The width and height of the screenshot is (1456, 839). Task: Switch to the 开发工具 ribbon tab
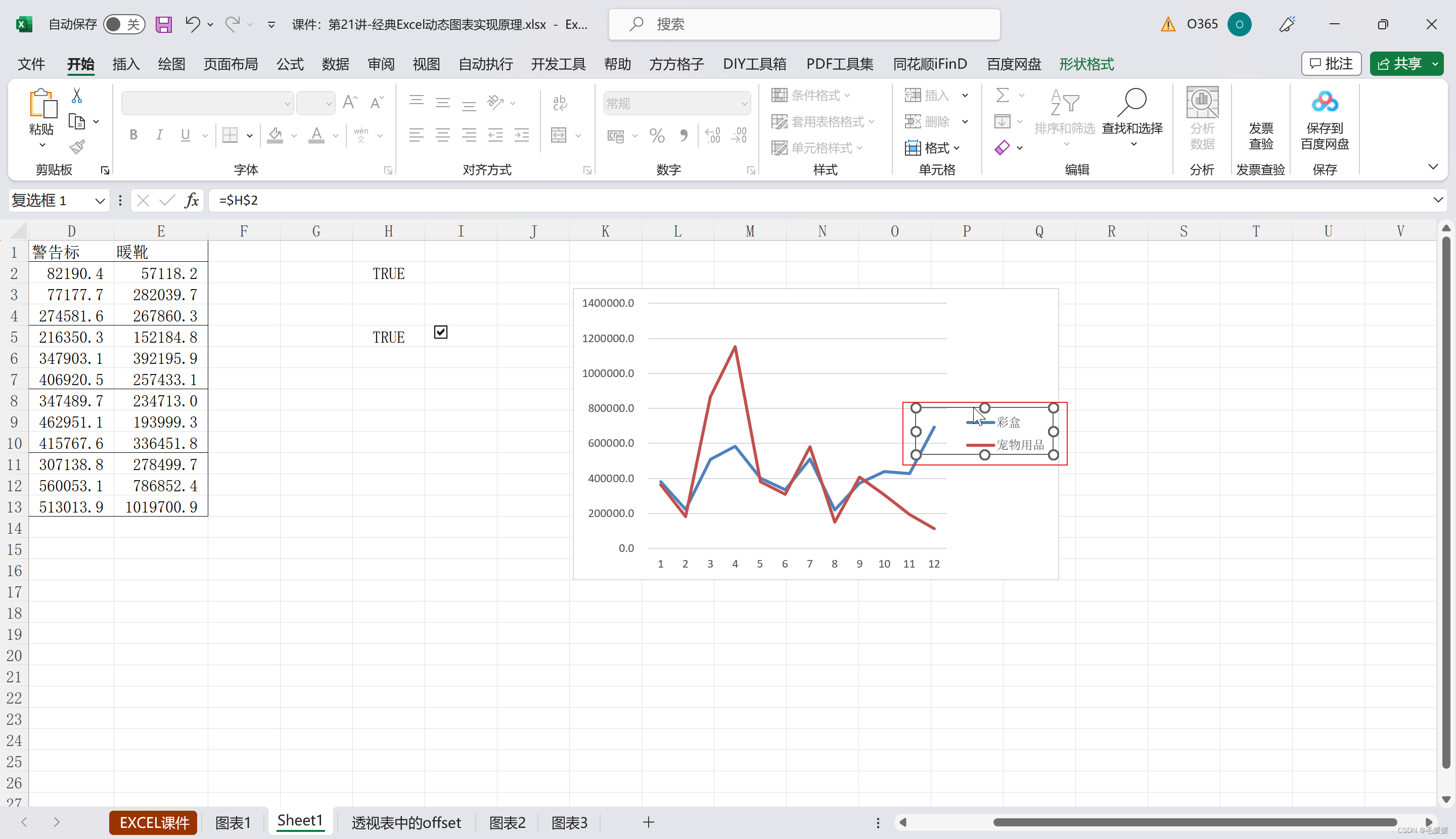point(558,64)
